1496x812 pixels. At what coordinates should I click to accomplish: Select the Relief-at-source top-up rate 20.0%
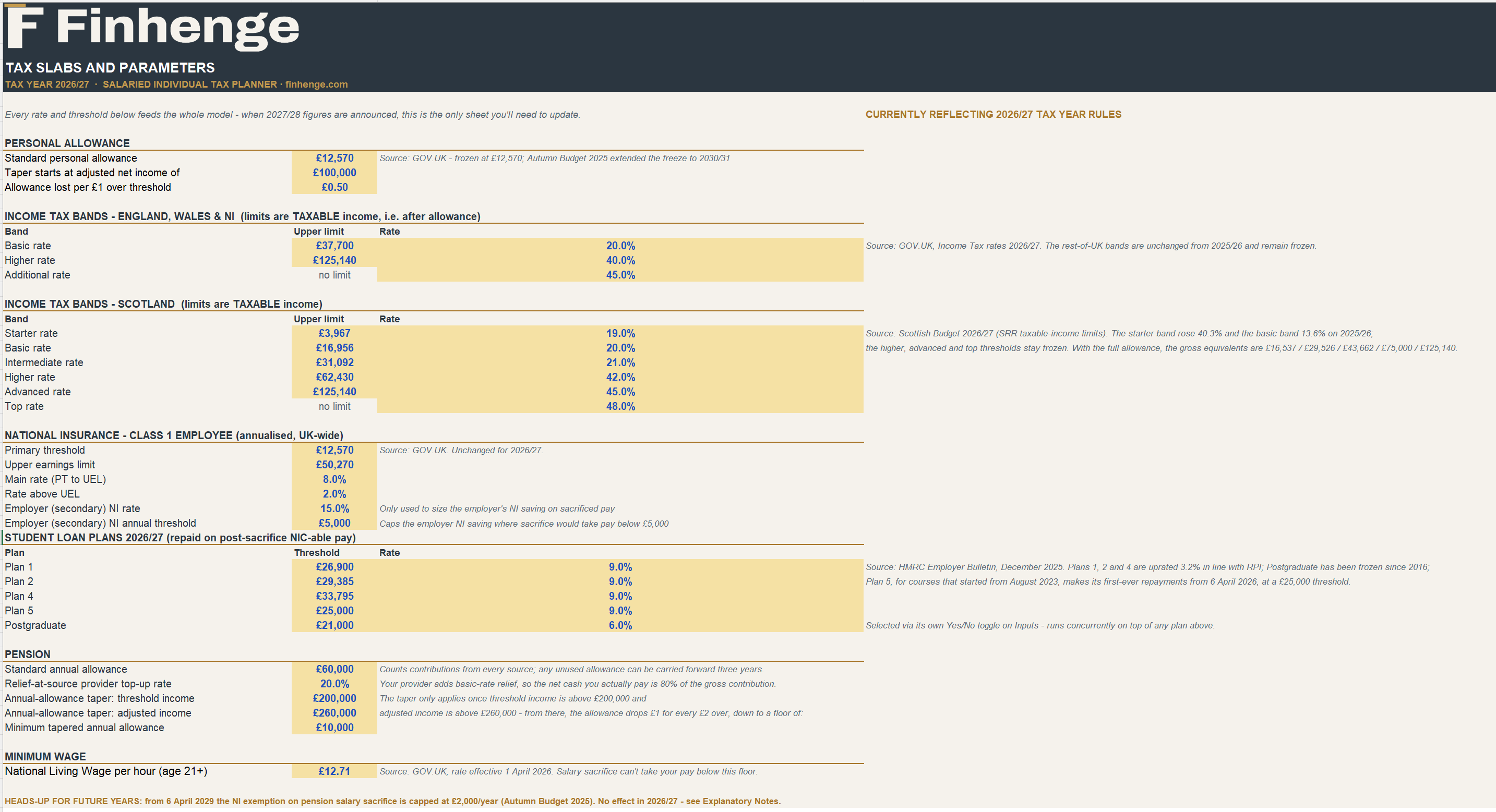tap(334, 684)
